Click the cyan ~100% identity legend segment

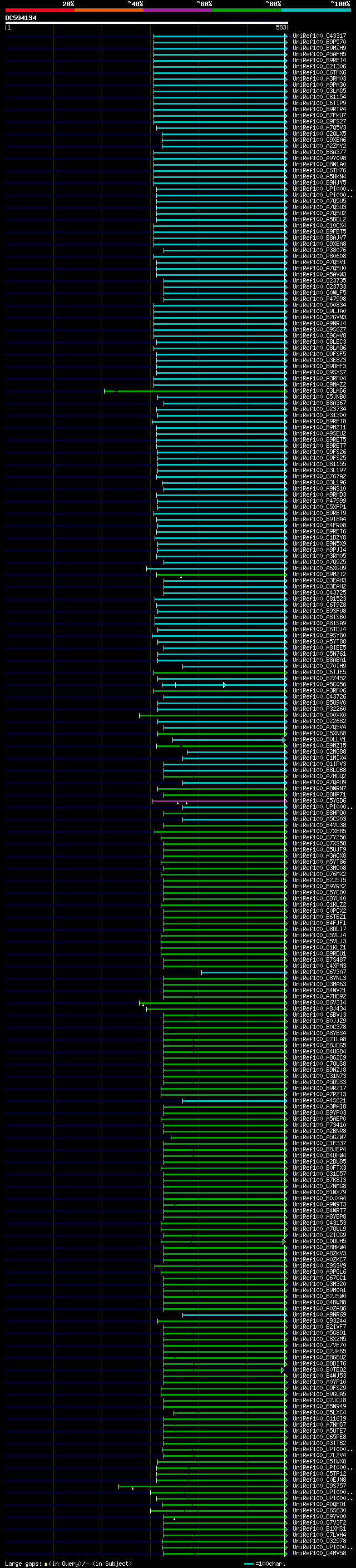coord(316,10)
